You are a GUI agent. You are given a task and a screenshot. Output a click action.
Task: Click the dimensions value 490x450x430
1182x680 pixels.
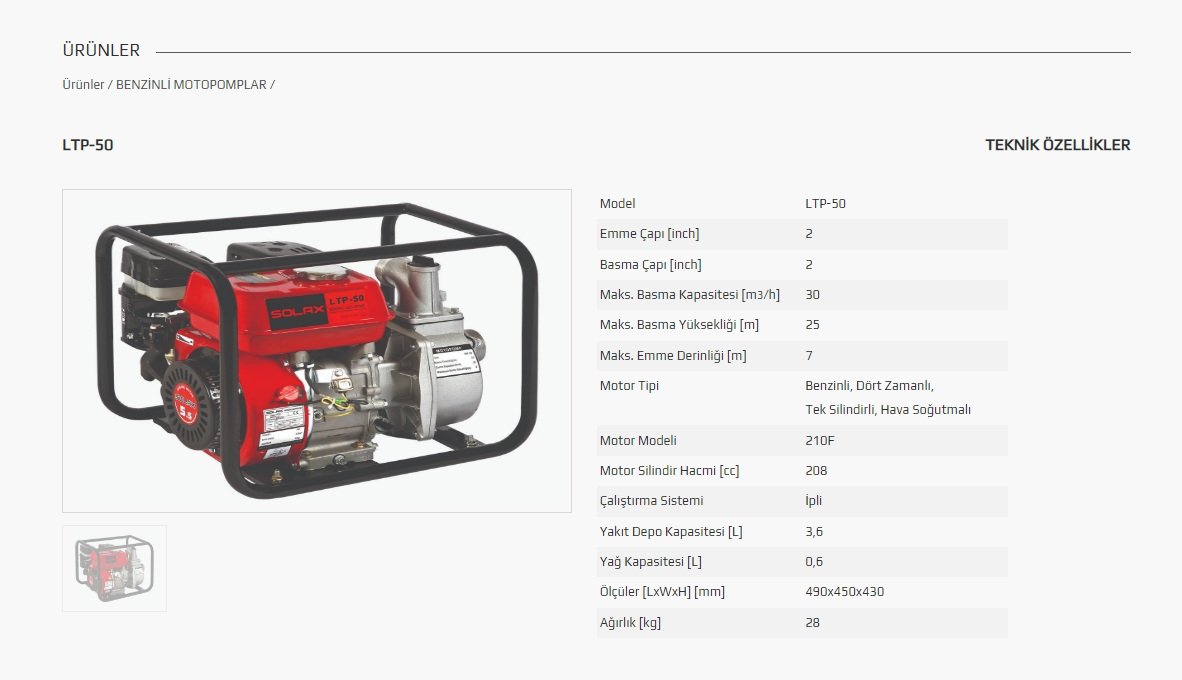click(x=844, y=592)
